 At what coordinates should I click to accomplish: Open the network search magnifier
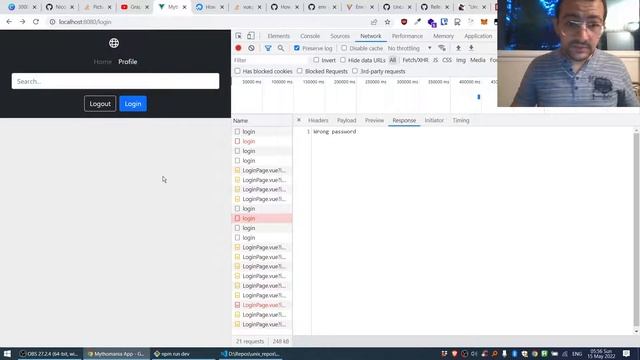281,48
